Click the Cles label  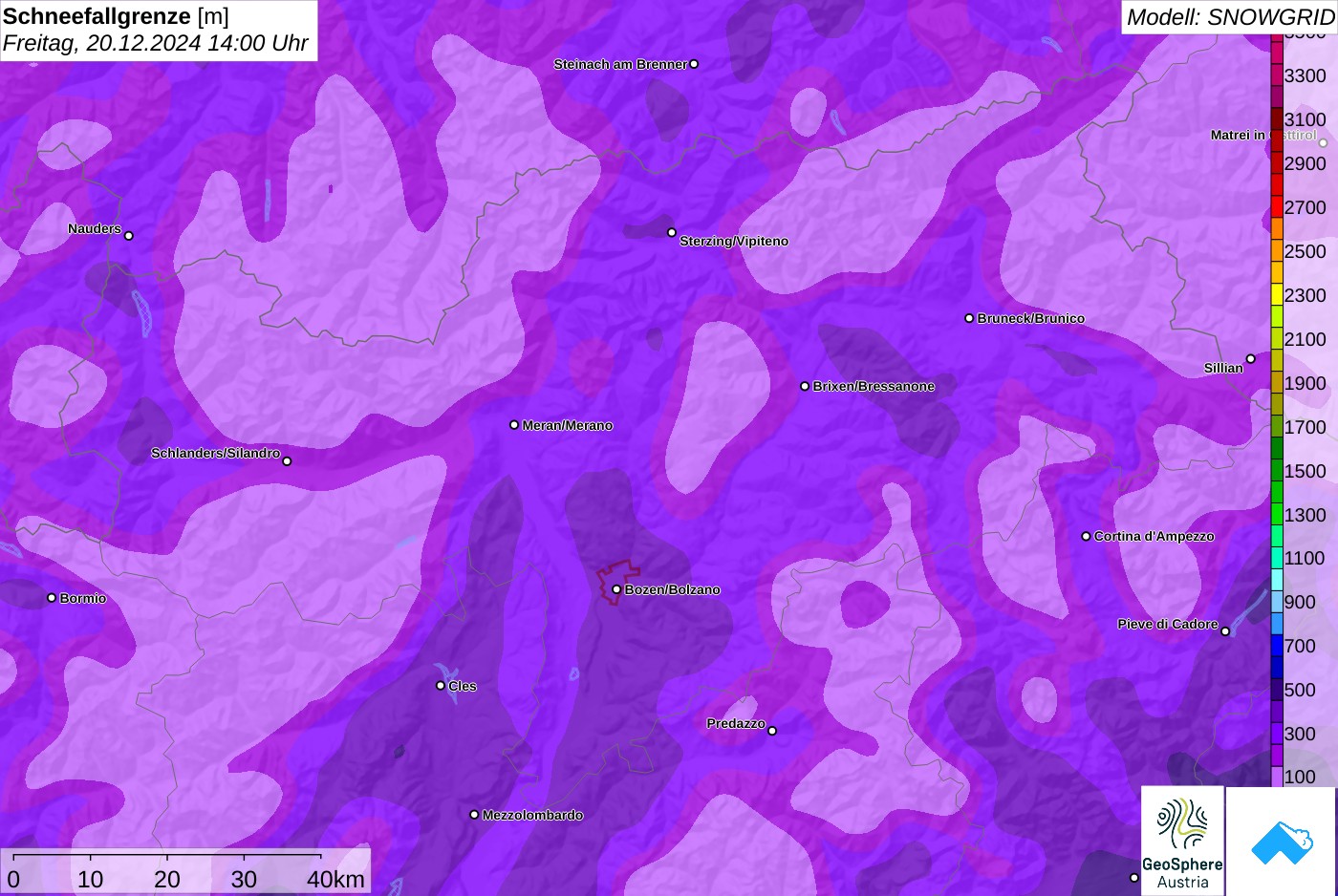(463, 687)
